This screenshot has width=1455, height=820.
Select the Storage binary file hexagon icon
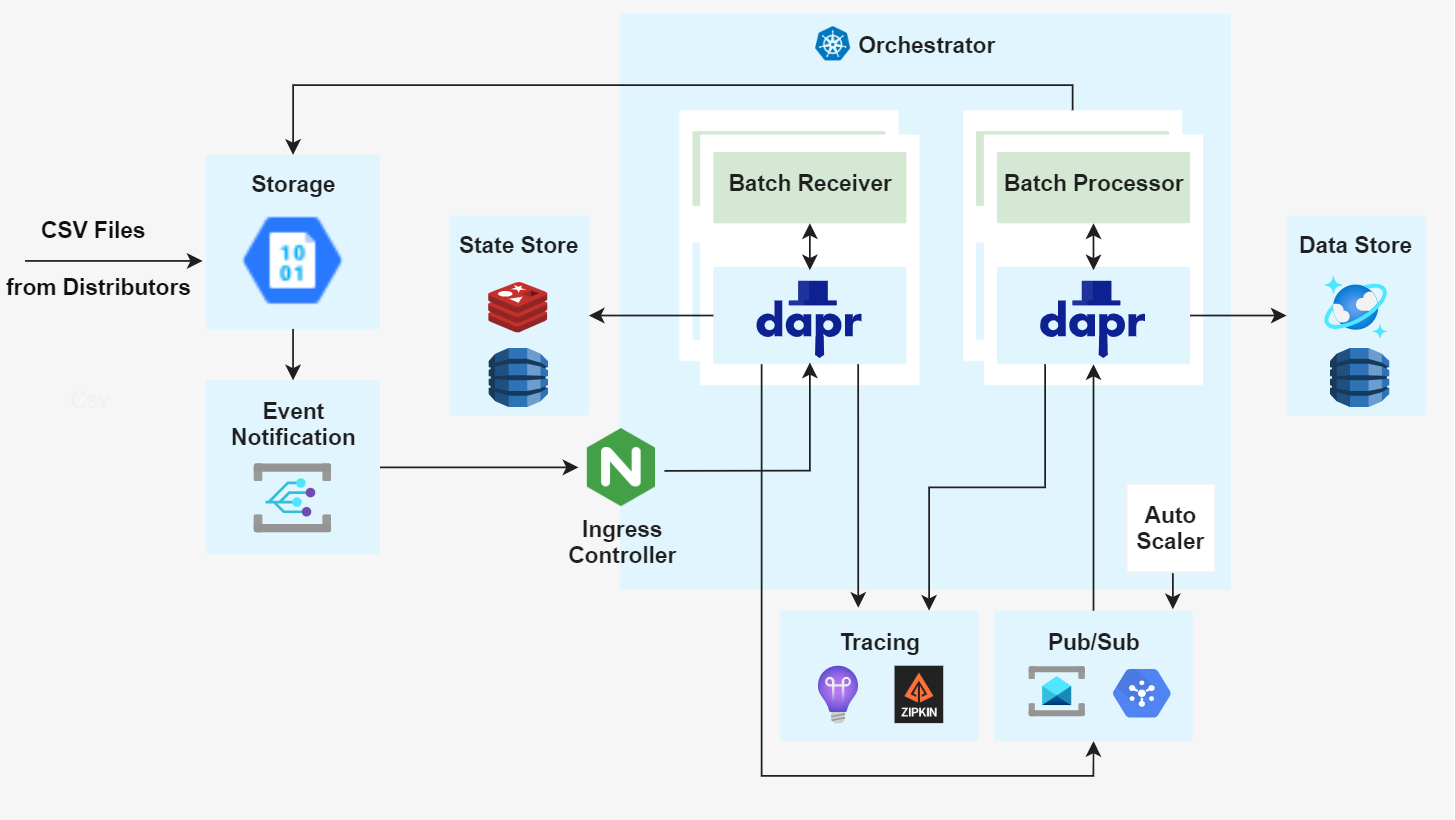click(292, 260)
